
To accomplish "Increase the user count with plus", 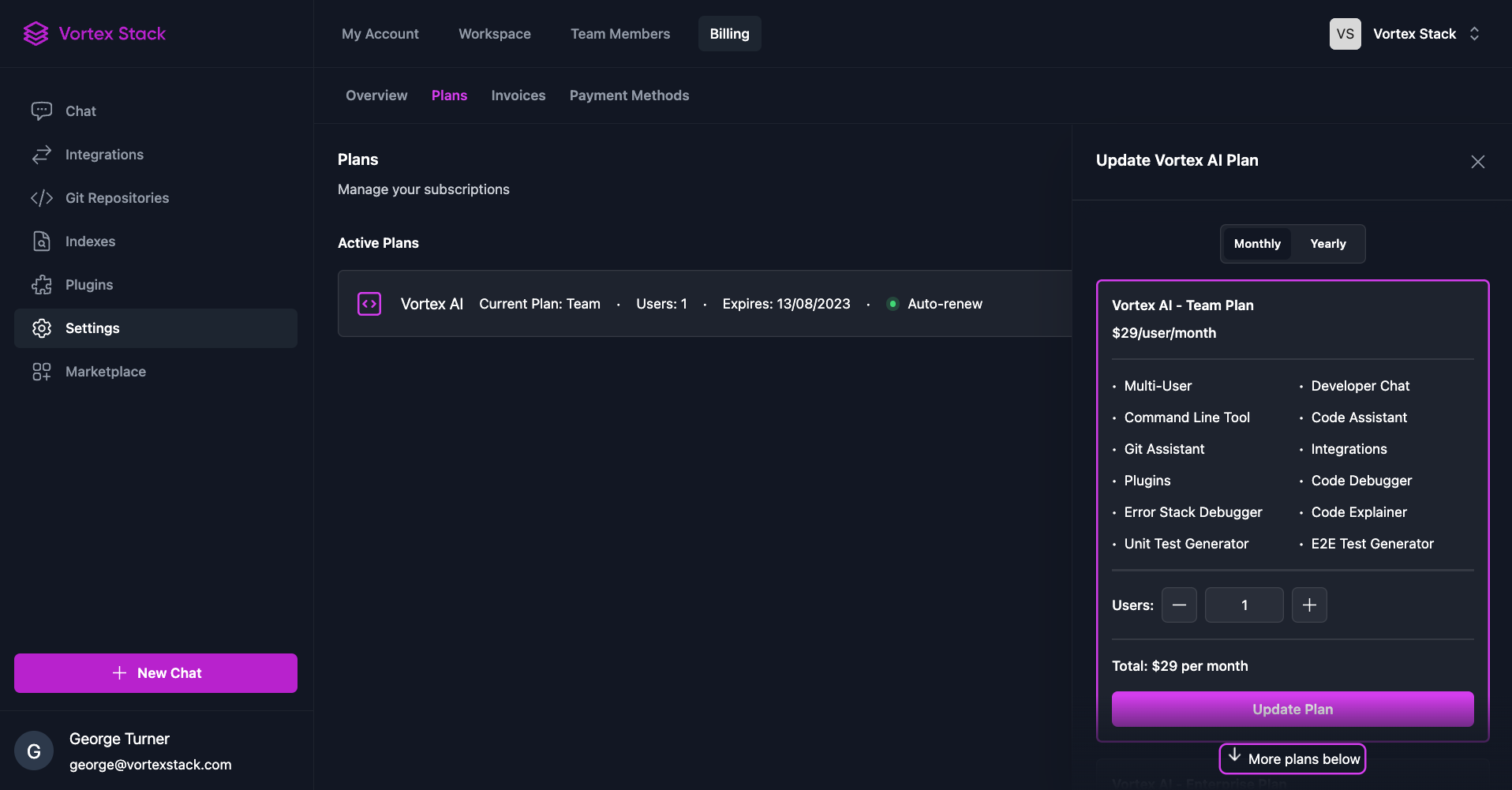I will (1309, 605).
